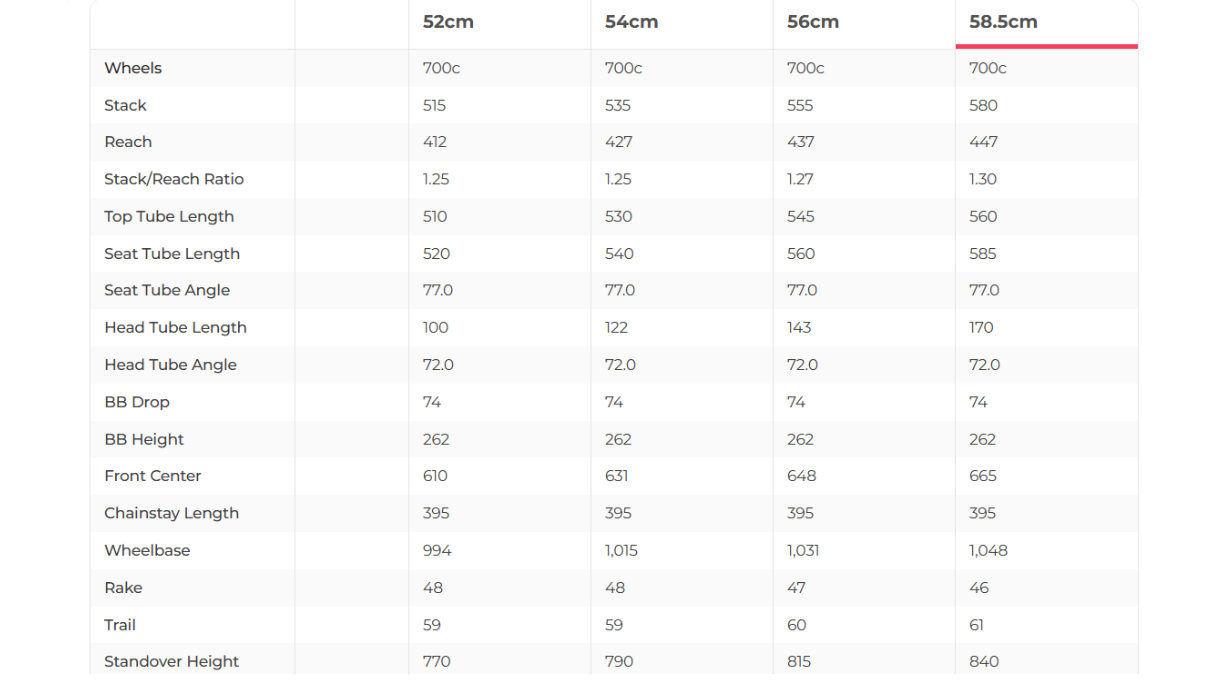Click the Reach value 437
This screenshot has height=687, width=1221.
pyautogui.click(x=801, y=142)
